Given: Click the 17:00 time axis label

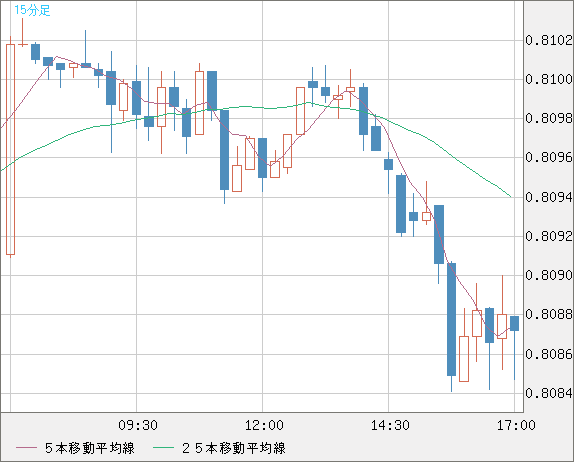Looking at the screenshot, I should point(516,425).
